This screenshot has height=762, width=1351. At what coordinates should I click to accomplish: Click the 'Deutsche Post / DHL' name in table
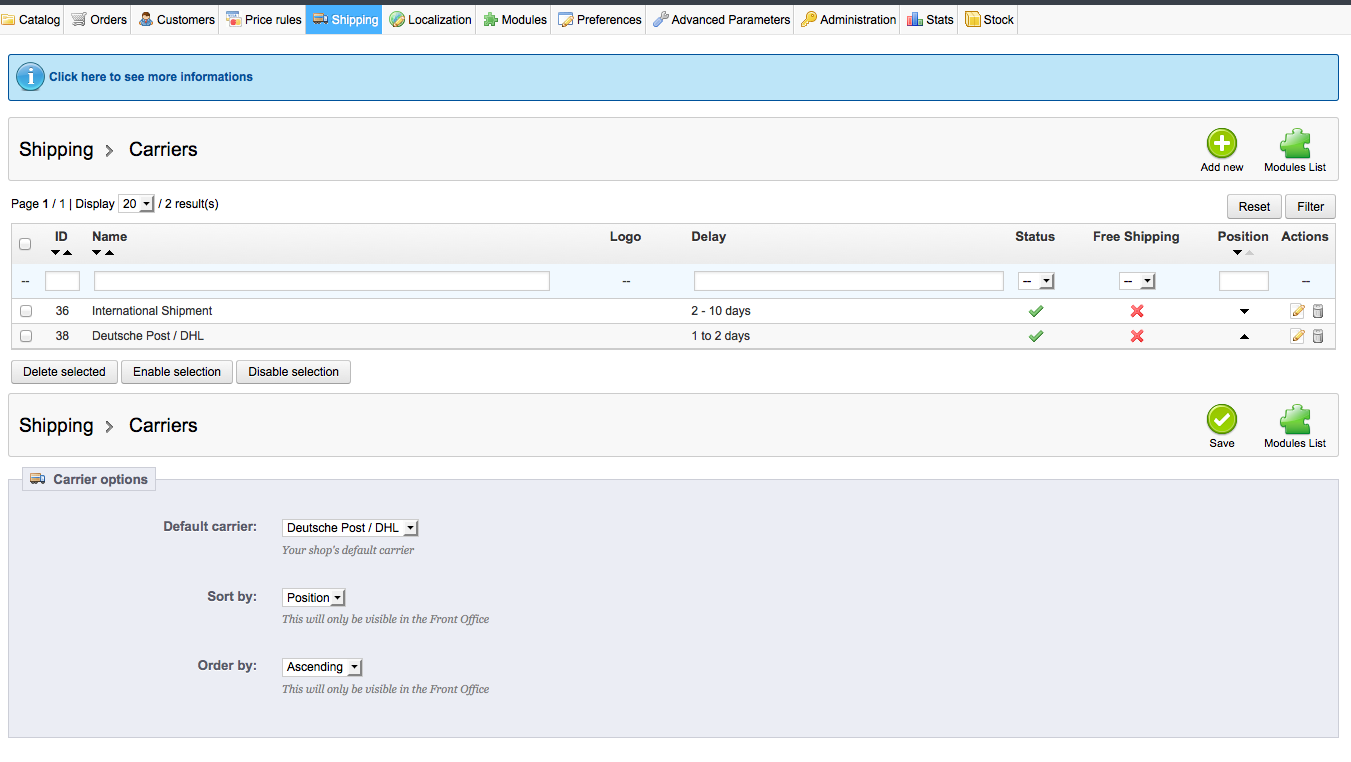[148, 336]
